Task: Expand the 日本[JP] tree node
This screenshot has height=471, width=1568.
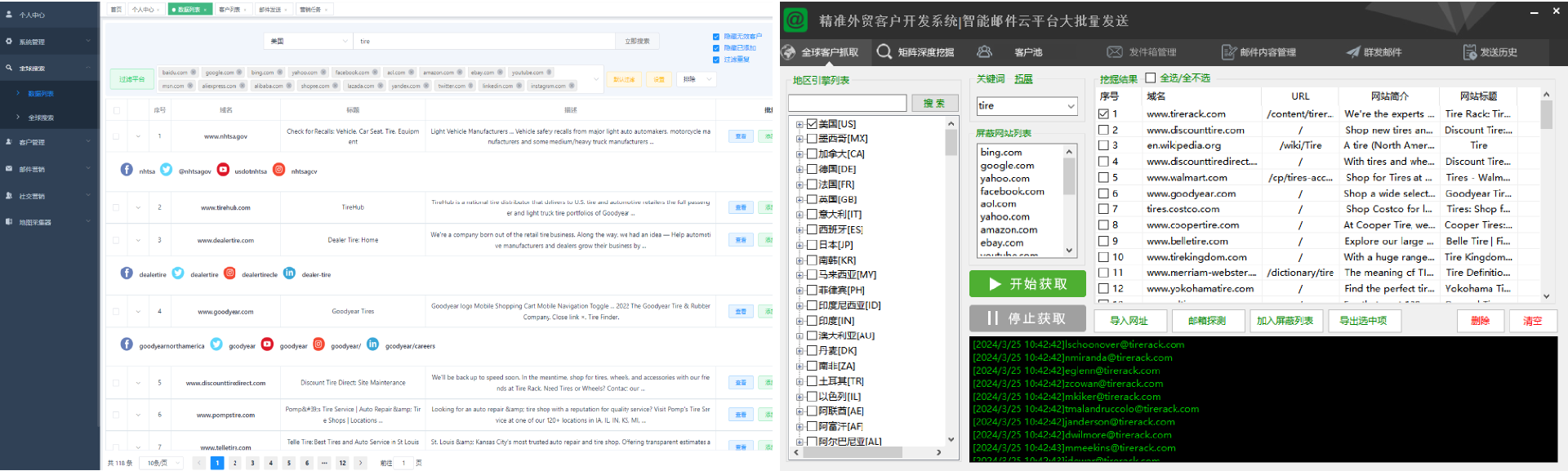Action: tap(800, 245)
